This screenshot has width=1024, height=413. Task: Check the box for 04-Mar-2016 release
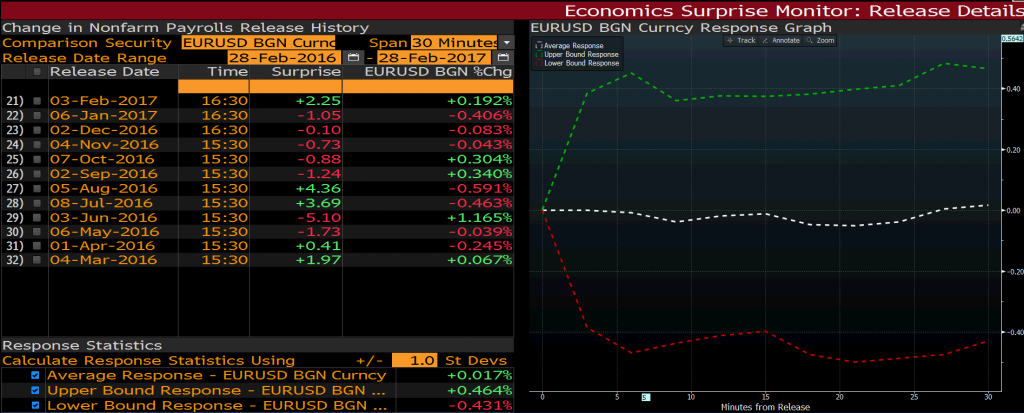[37, 260]
